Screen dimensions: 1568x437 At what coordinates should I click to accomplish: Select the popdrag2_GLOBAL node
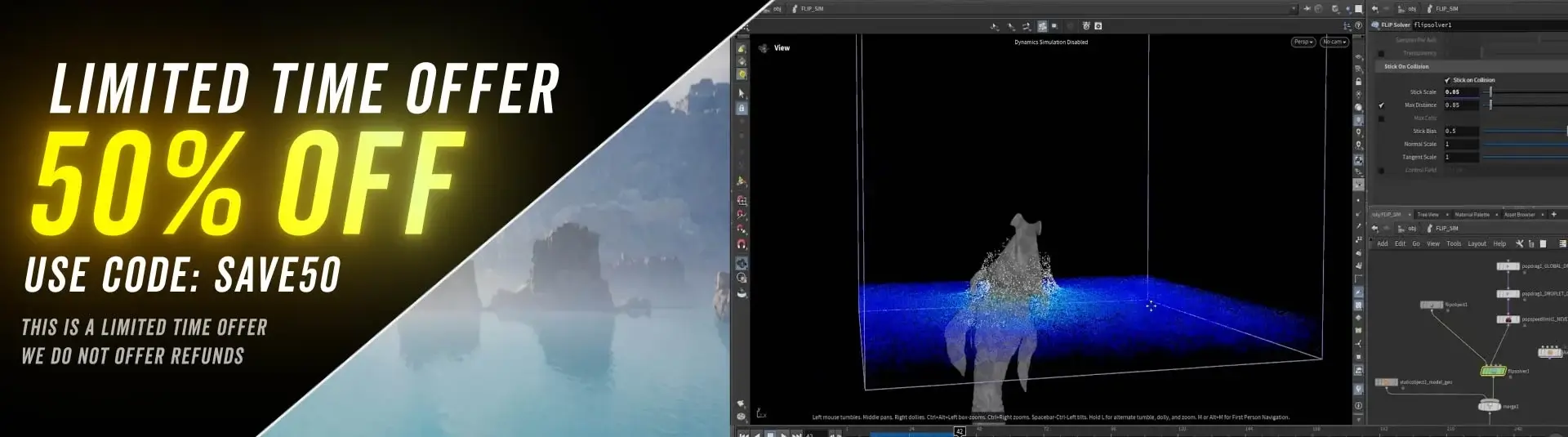(x=1508, y=266)
